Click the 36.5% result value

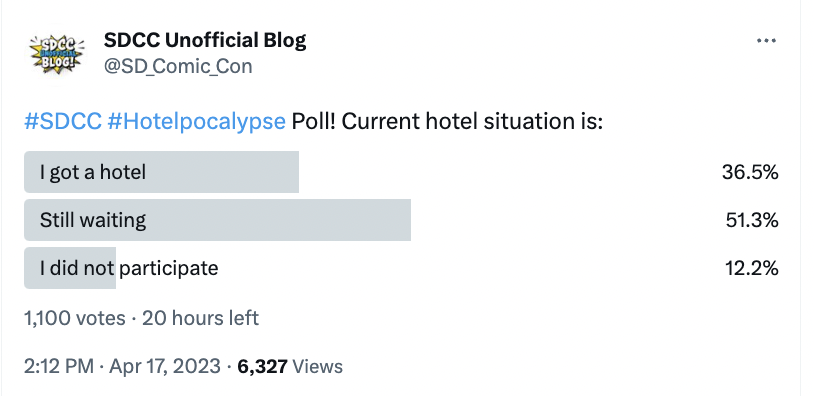pos(750,172)
